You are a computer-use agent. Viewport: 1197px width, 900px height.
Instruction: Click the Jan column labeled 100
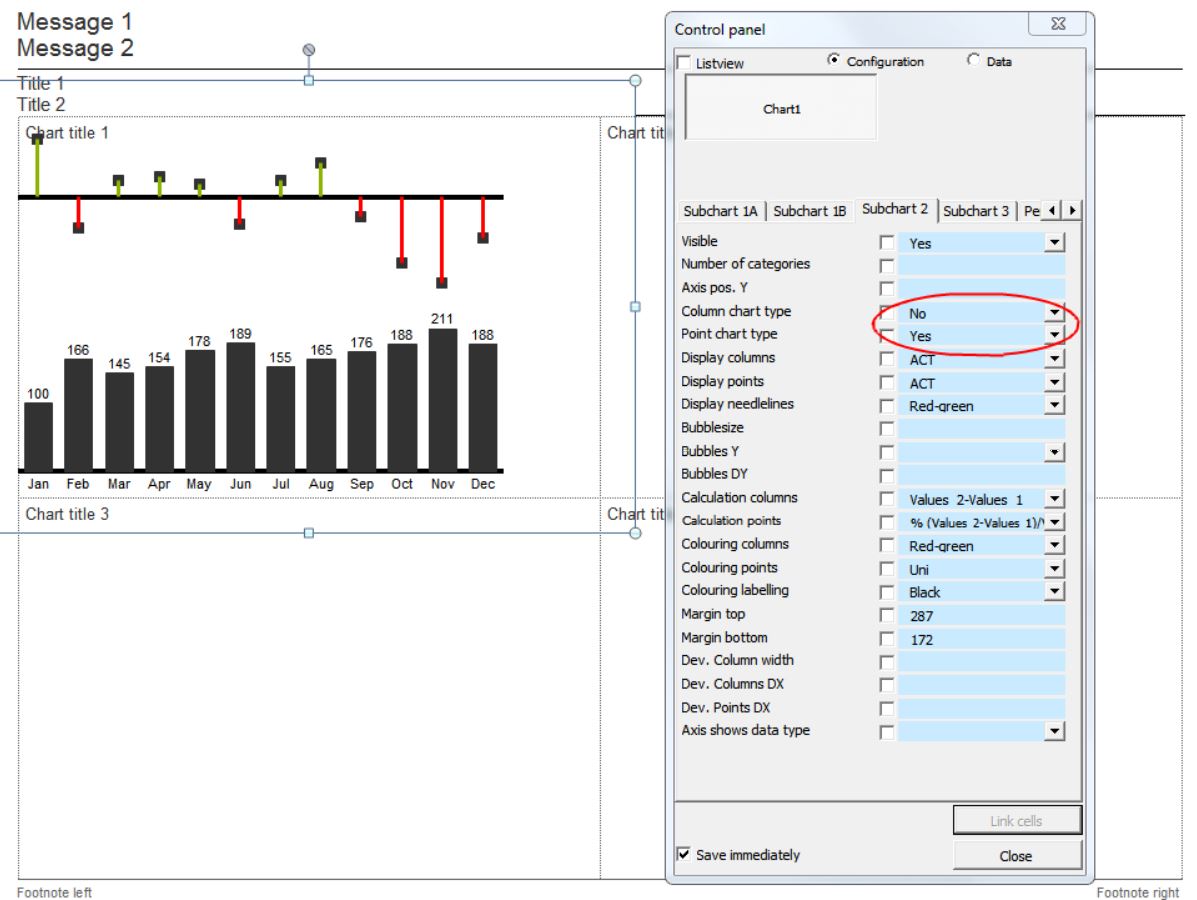(38, 435)
